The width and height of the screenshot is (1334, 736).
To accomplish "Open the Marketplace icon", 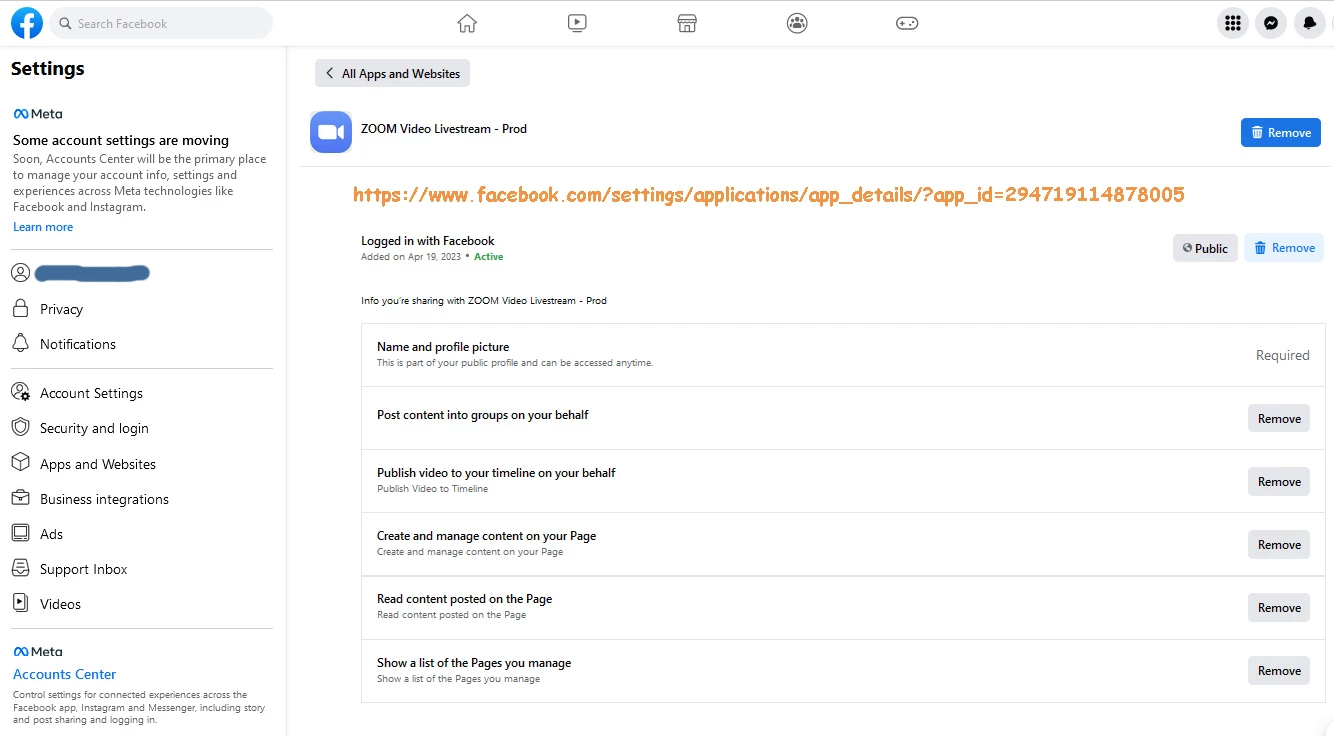I will tap(687, 23).
